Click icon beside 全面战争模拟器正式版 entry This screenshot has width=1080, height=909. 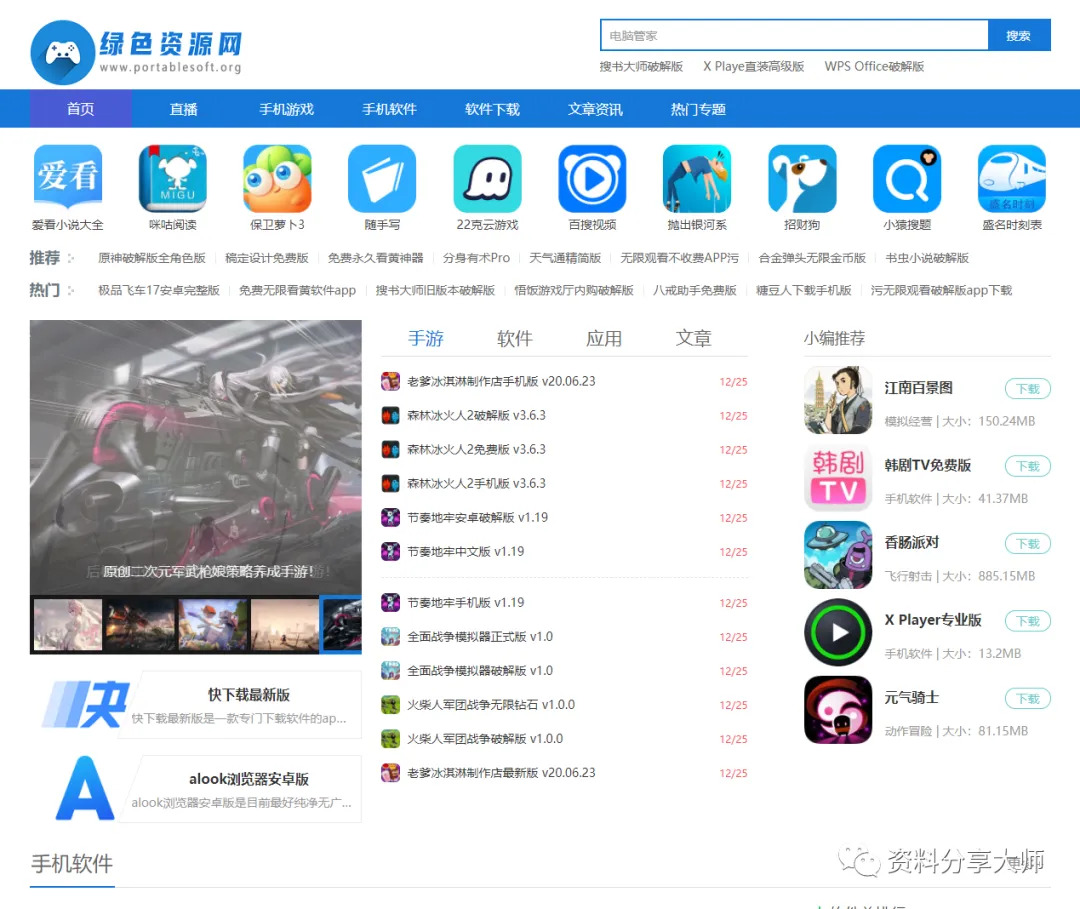click(391, 636)
